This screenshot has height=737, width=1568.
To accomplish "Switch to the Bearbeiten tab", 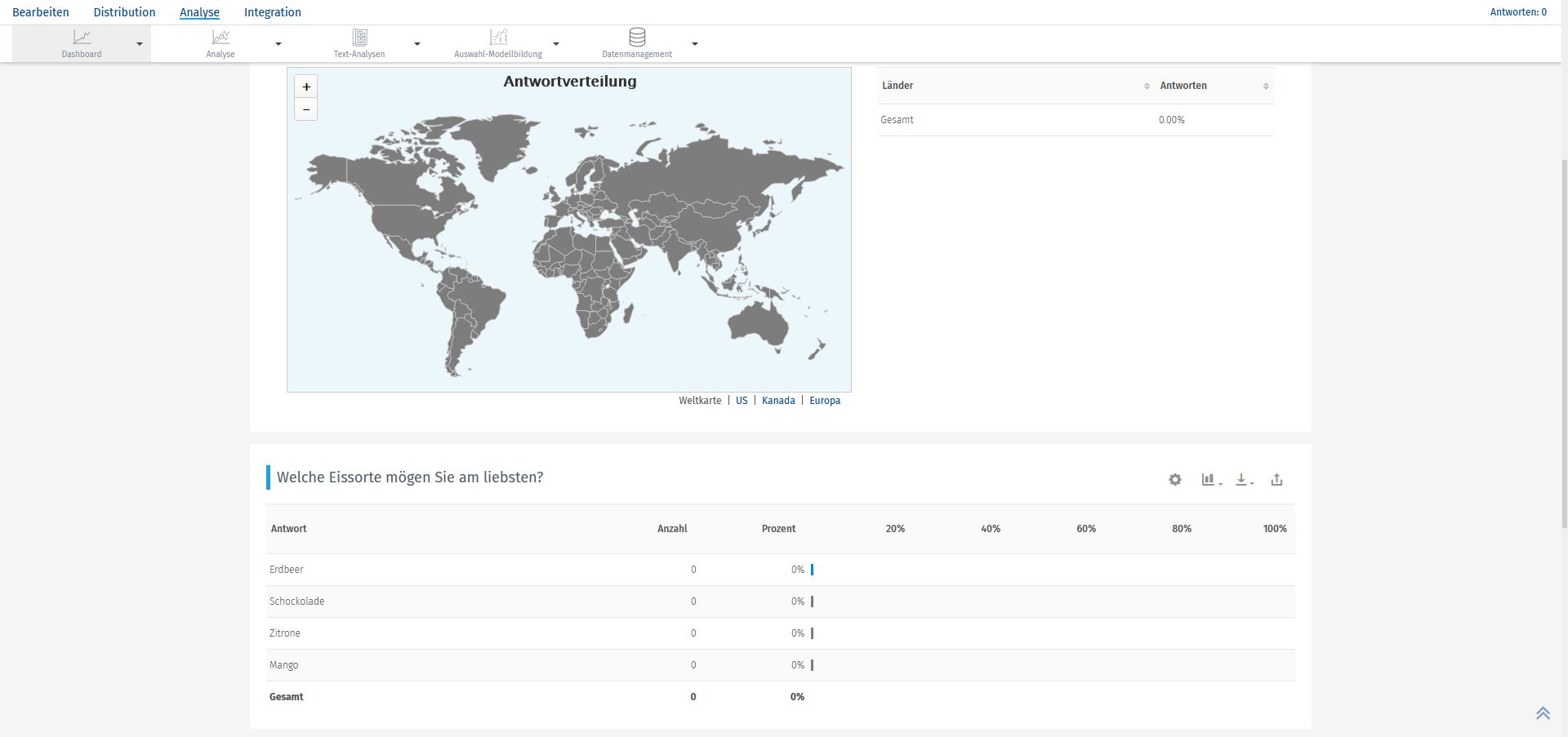I will 41,12.
